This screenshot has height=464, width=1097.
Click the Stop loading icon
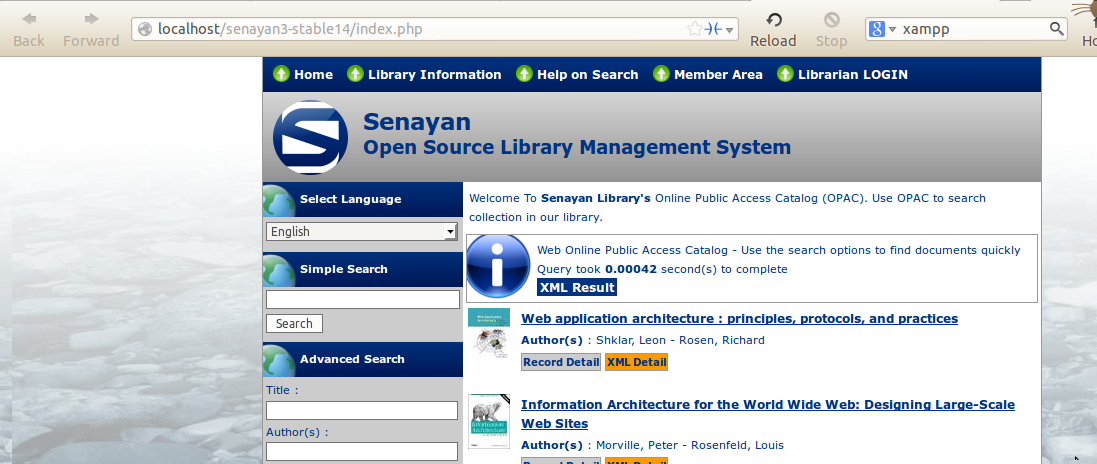pos(831,20)
